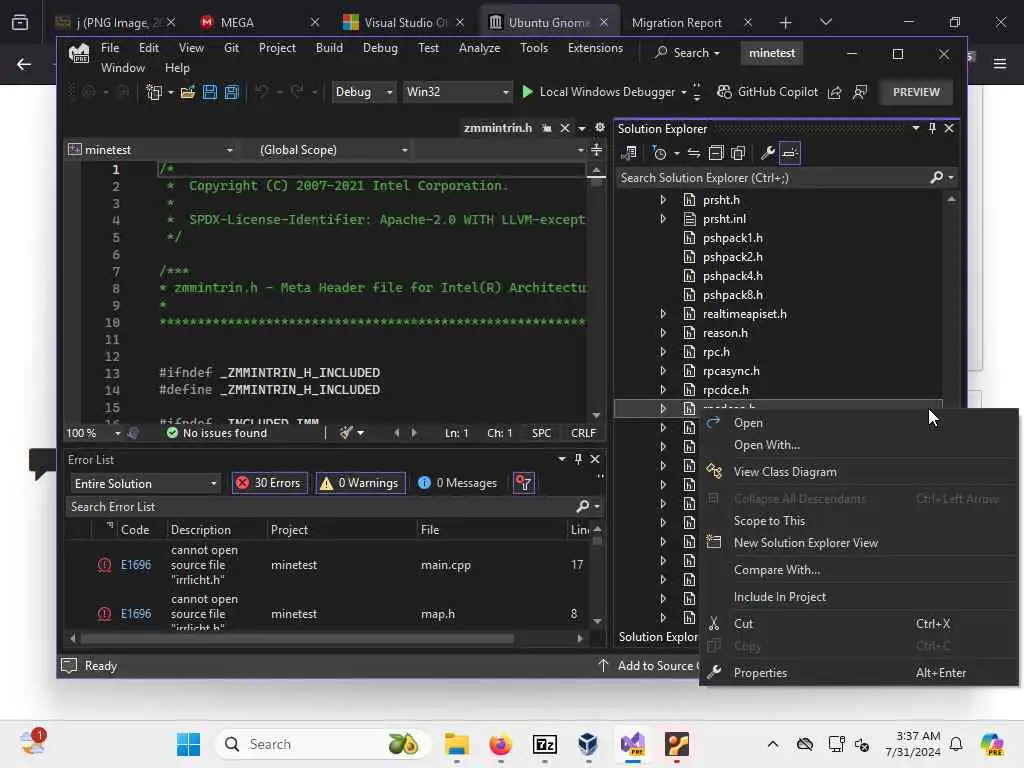This screenshot has width=1024, height=768.
Task: Click the code cleanup broom icon
Action: point(346,433)
